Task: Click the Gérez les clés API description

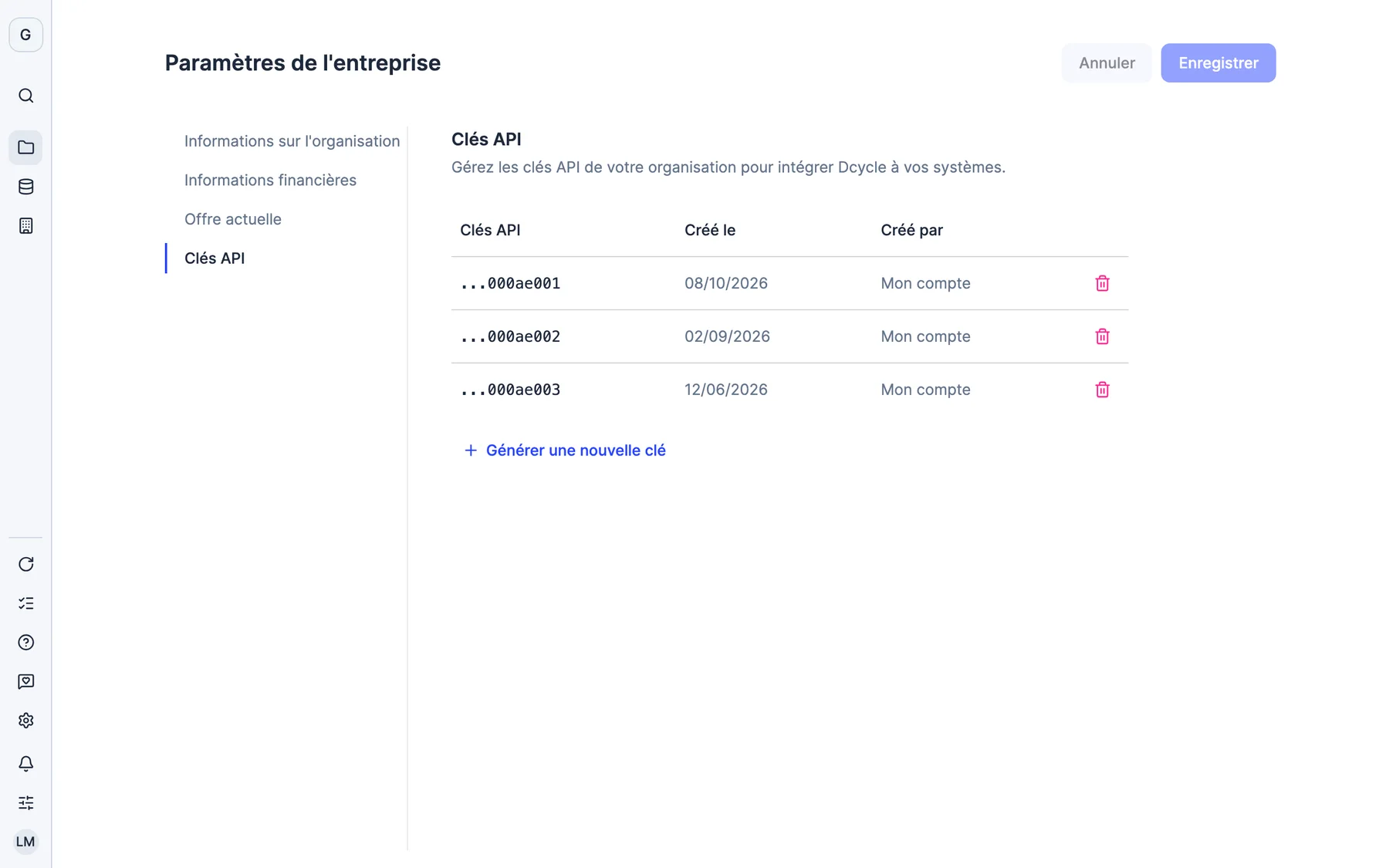Action: tap(728, 167)
